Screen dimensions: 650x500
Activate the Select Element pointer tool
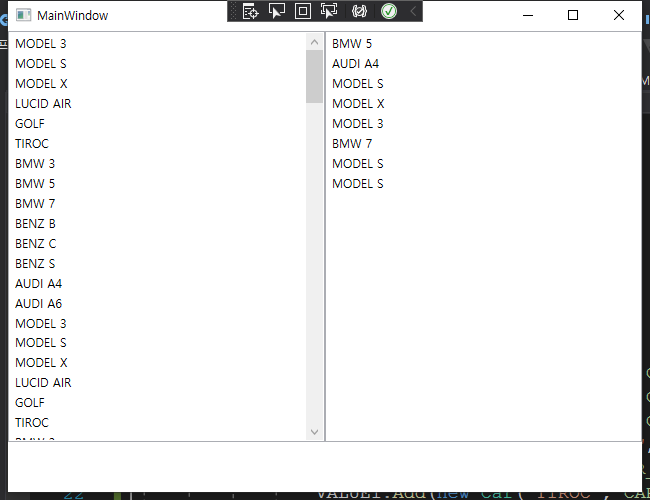pyautogui.click(x=276, y=11)
